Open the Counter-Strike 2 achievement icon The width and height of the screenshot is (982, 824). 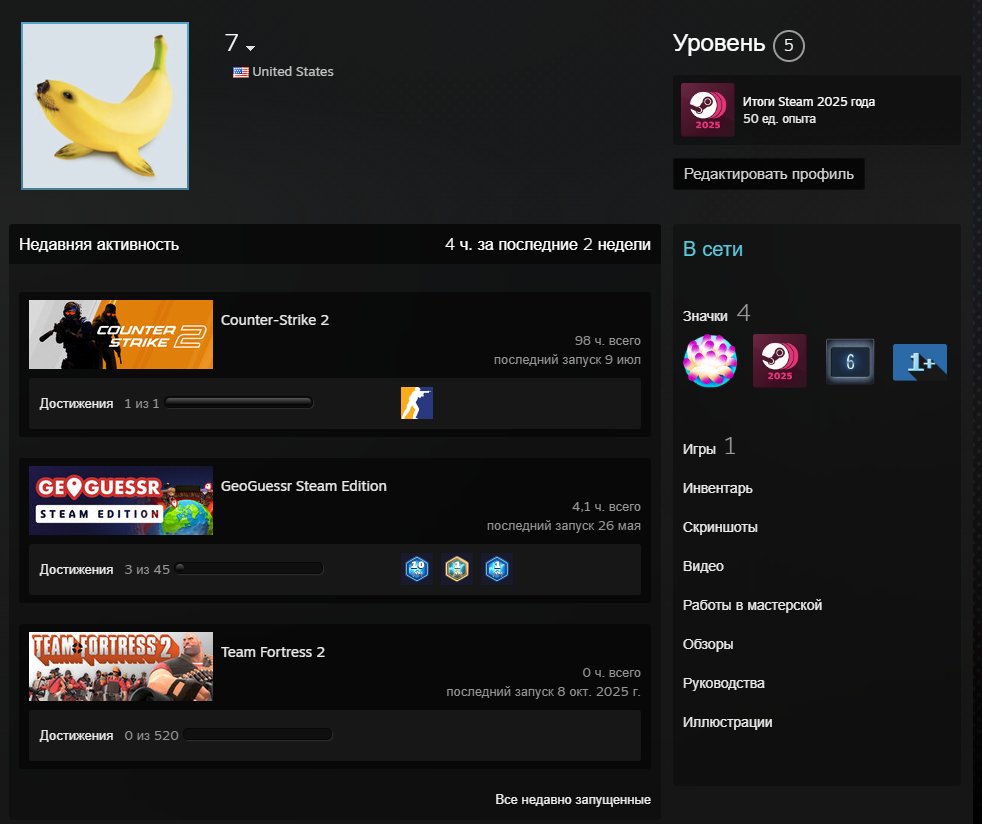click(x=416, y=403)
